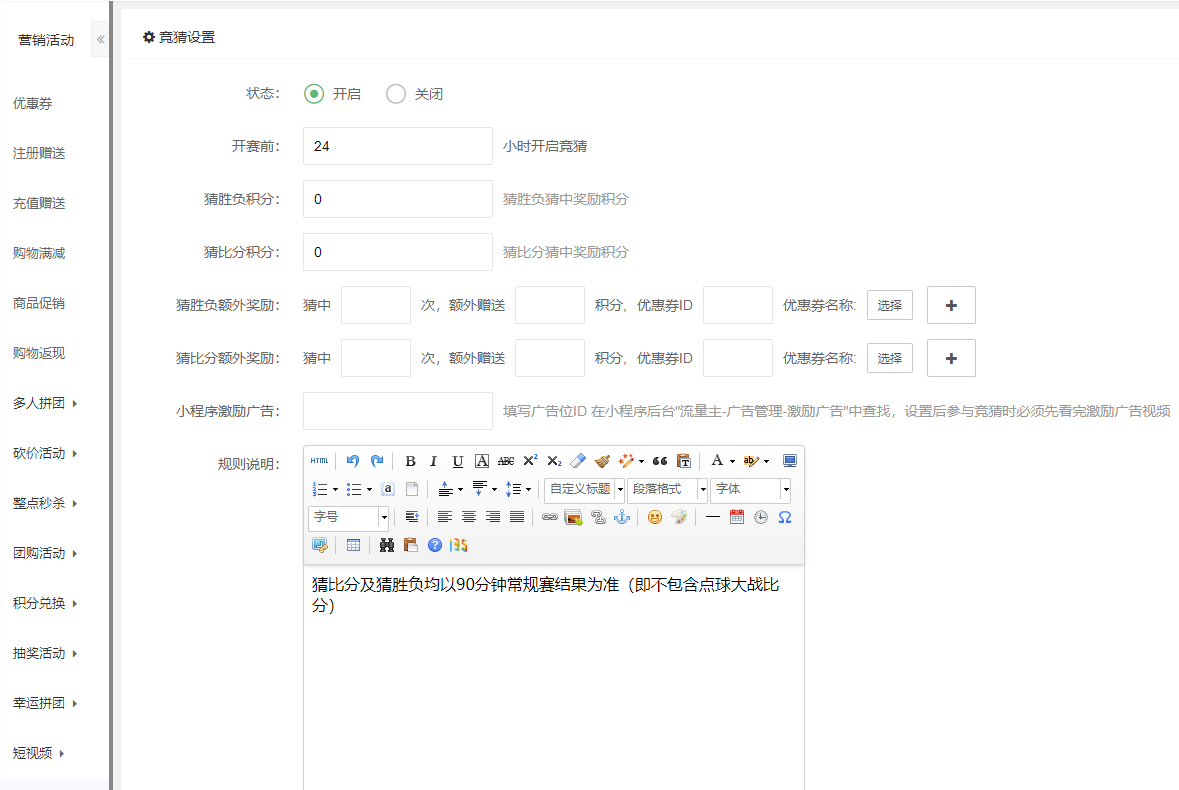The width and height of the screenshot is (1179, 790).
Task: Open 优惠券 in the sidebar menu
Action: (x=32, y=103)
